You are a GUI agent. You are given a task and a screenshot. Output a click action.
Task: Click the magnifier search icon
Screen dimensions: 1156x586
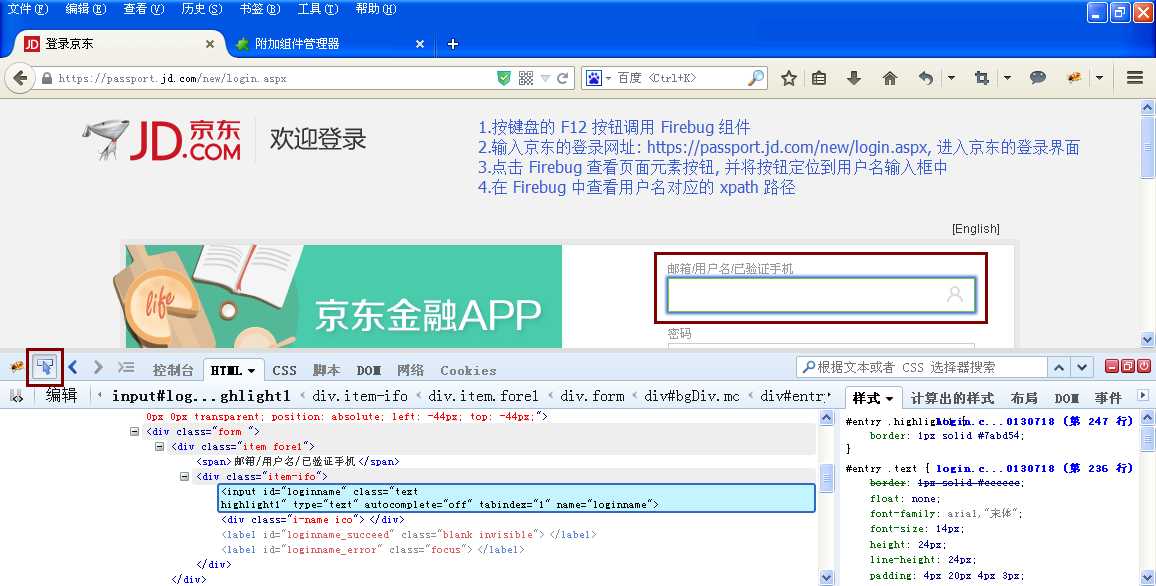[x=756, y=78]
